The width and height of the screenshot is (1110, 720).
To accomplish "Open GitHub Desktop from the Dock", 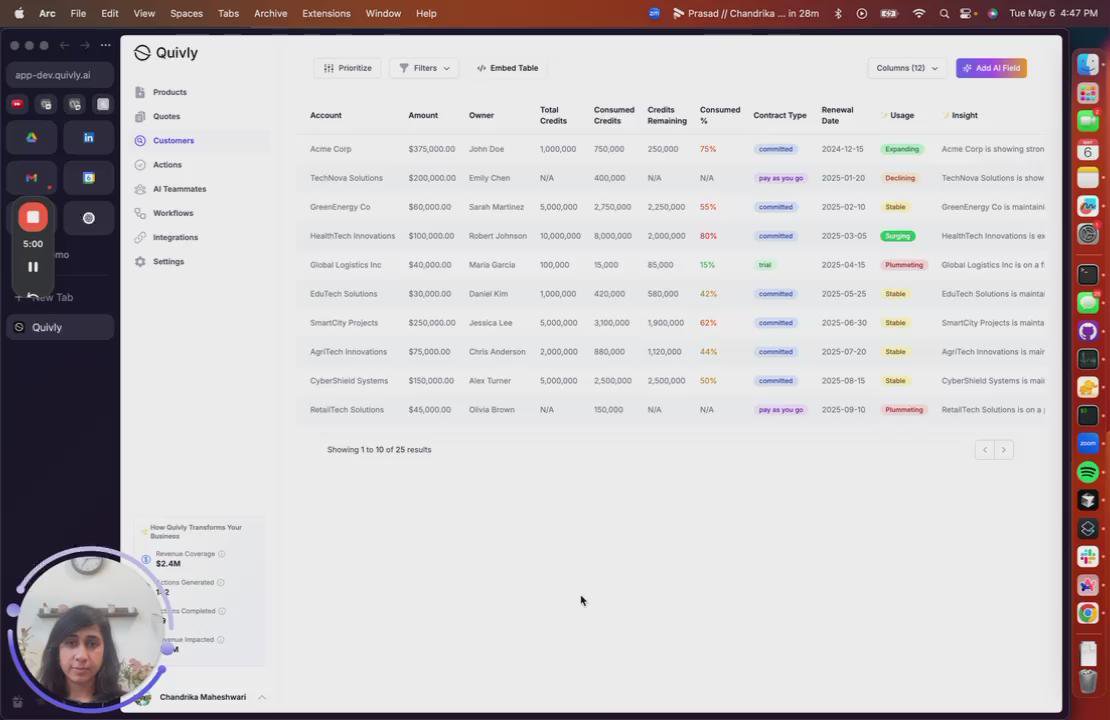I will [x=1088, y=331].
